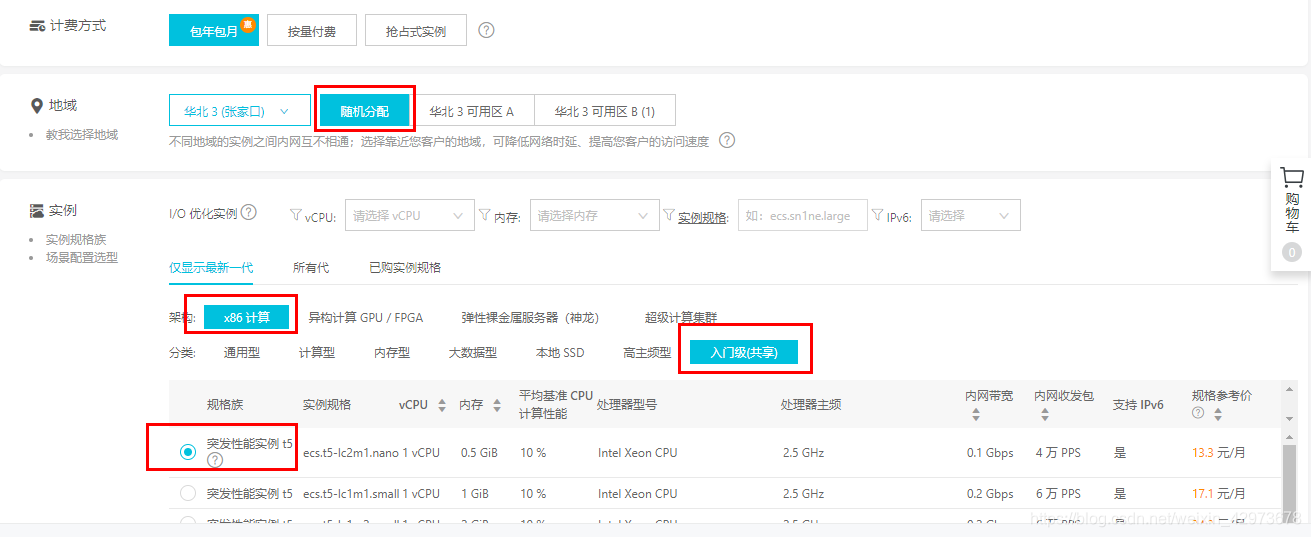Open the 购物车 shopping cart icon
The width and height of the screenshot is (1311, 537).
click(1292, 178)
